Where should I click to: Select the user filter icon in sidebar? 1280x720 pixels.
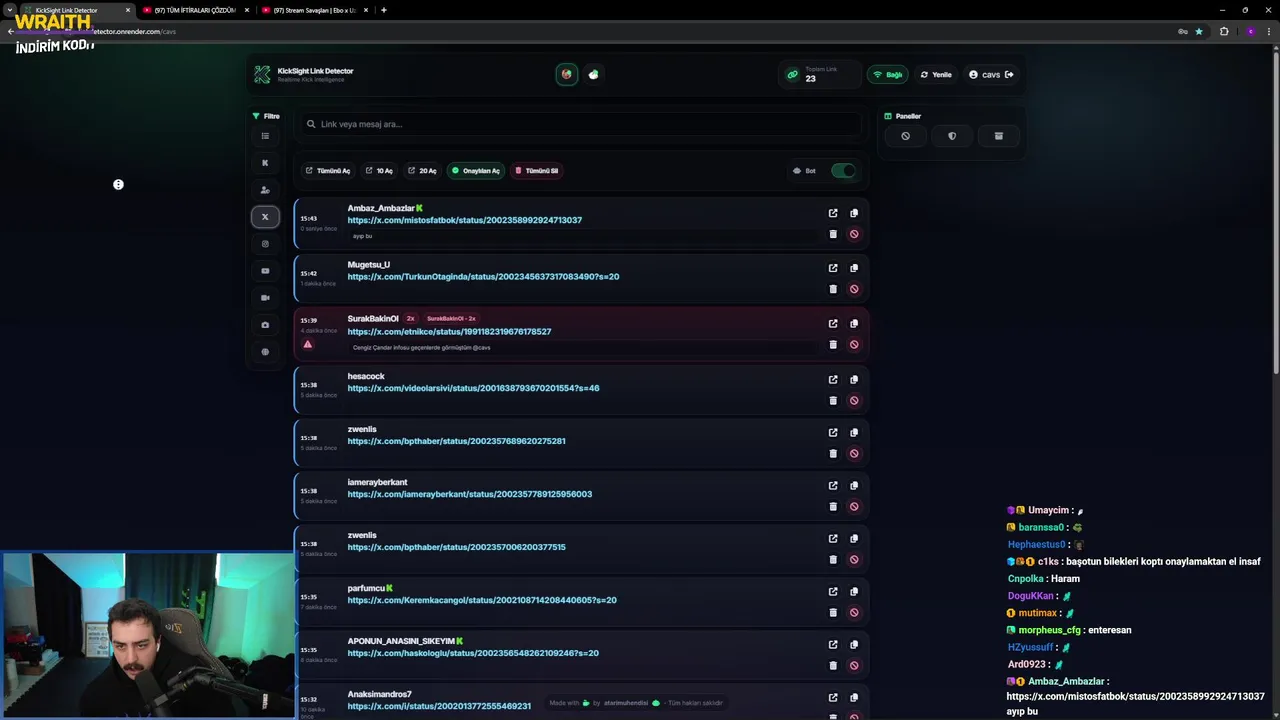(x=265, y=190)
